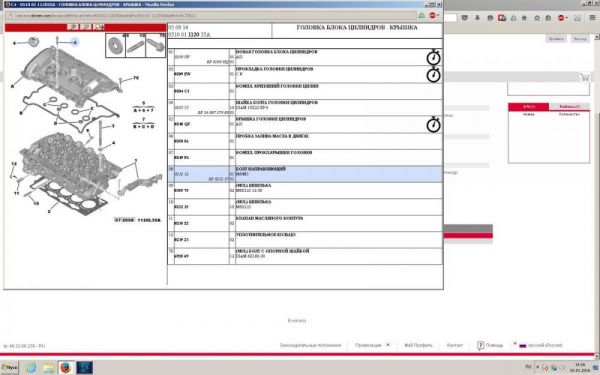Image resolution: width=600 pixels, height=375 pixels.
Task: Click the washer thumbnail above the diagram
Action: (116, 46)
